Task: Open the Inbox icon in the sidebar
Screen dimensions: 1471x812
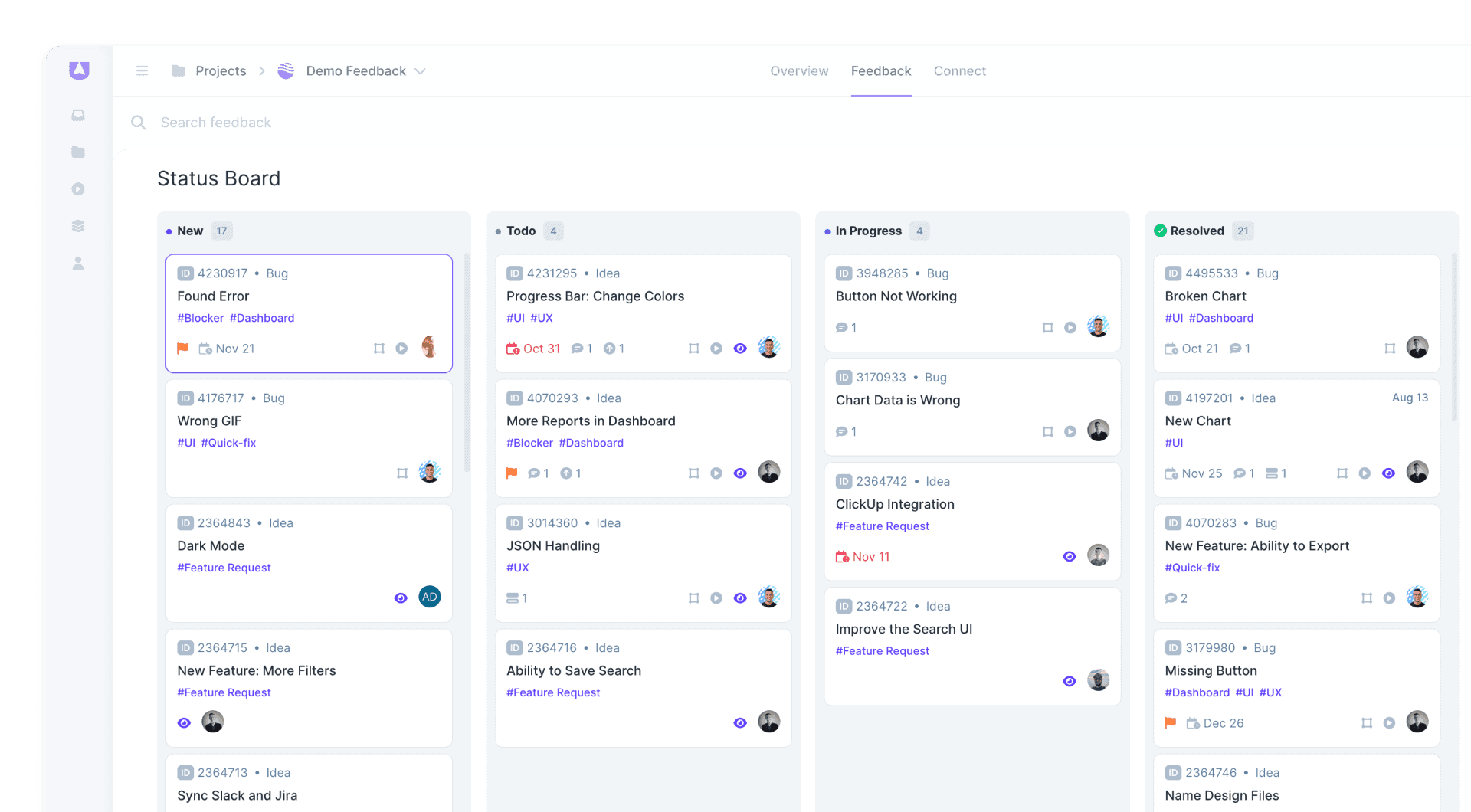Action: (x=77, y=115)
